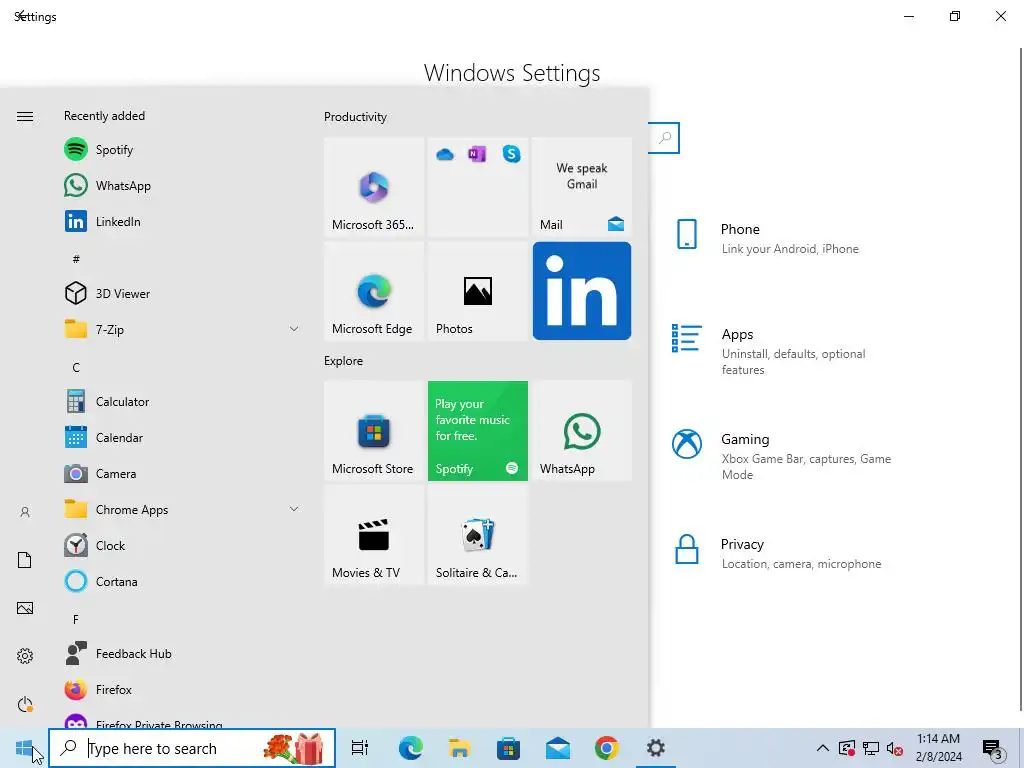Open the Movies & TV tile
Image resolution: width=1024 pixels, height=768 pixels.
(x=374, y=535)
